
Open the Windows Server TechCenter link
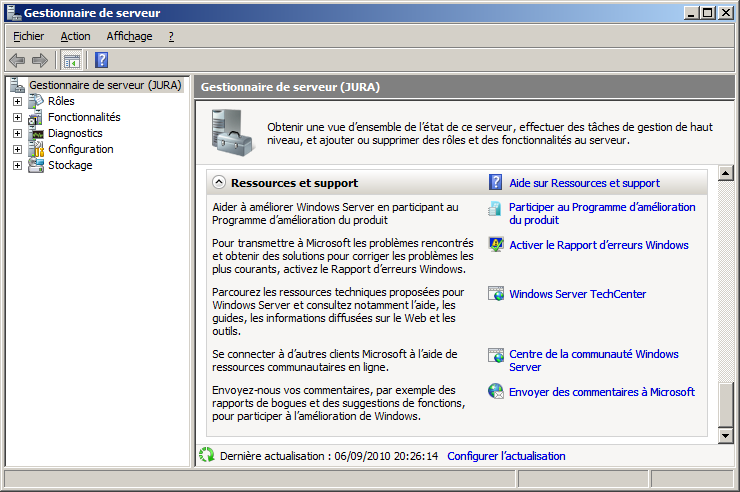click(577, 294)
